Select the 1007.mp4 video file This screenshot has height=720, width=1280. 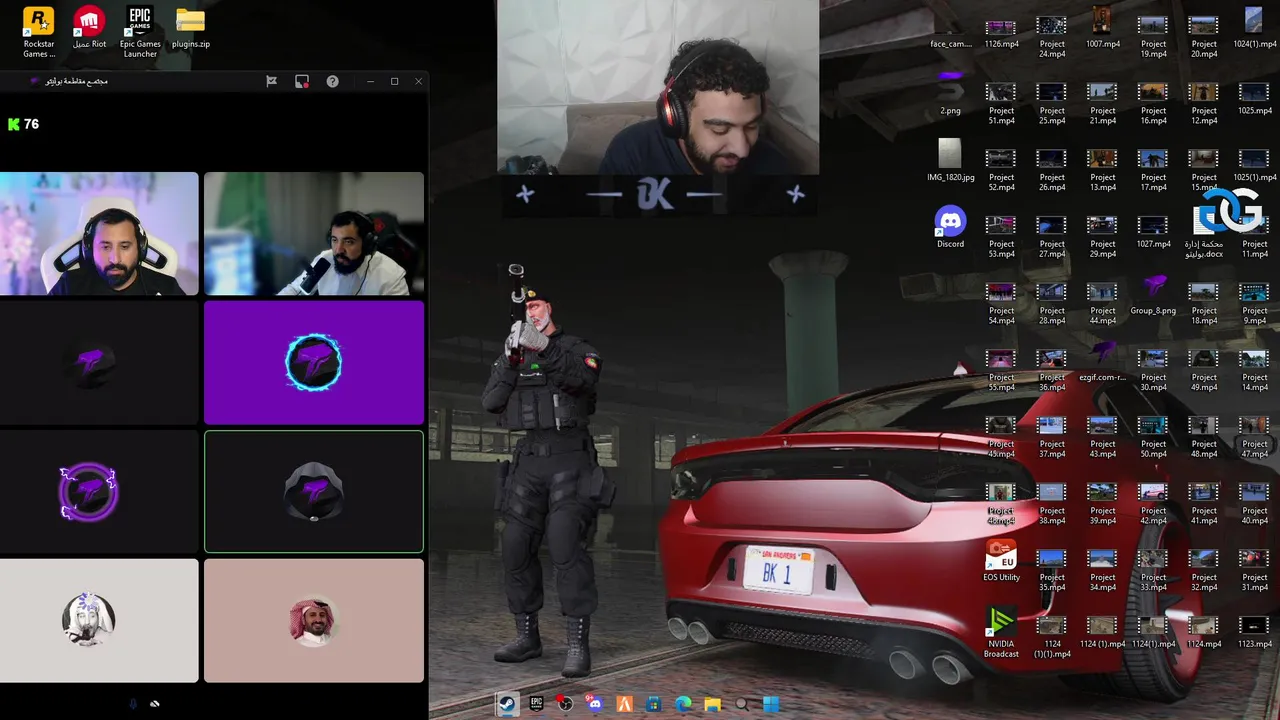point(1102,28)
